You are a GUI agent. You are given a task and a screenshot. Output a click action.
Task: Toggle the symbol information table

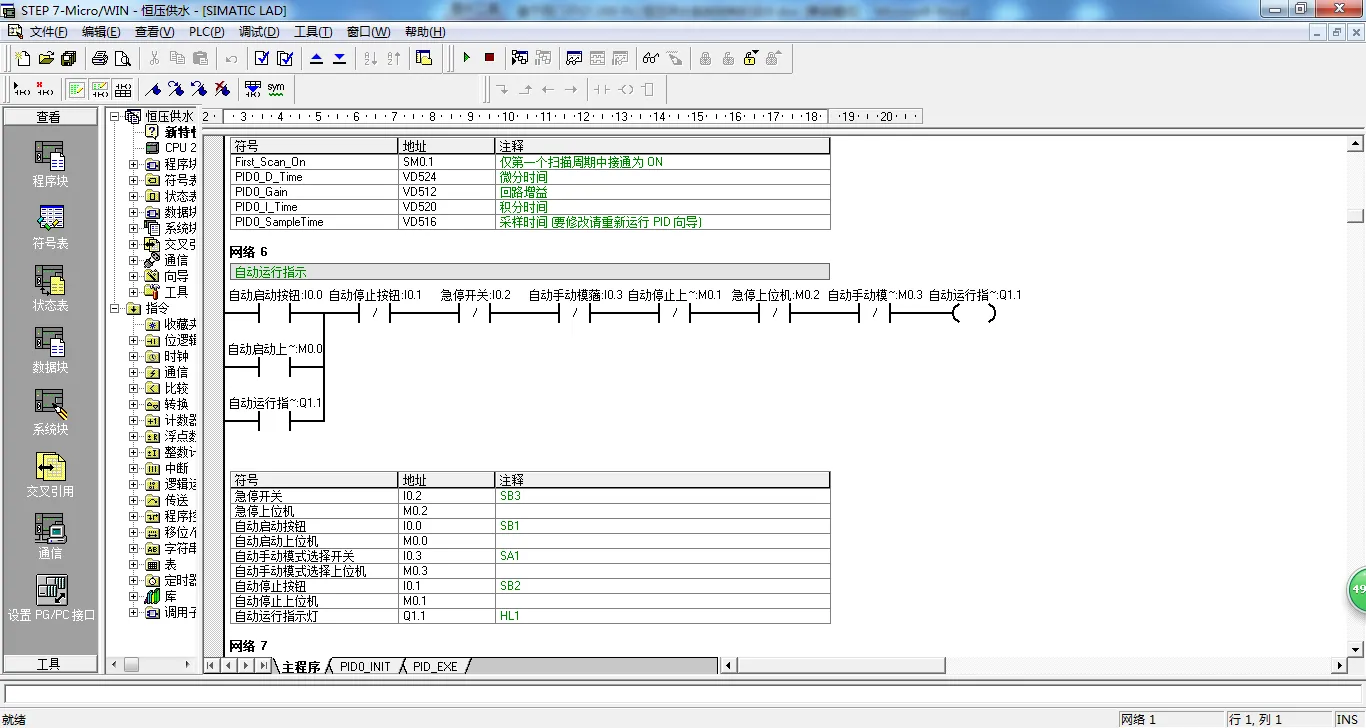[122, 89]
